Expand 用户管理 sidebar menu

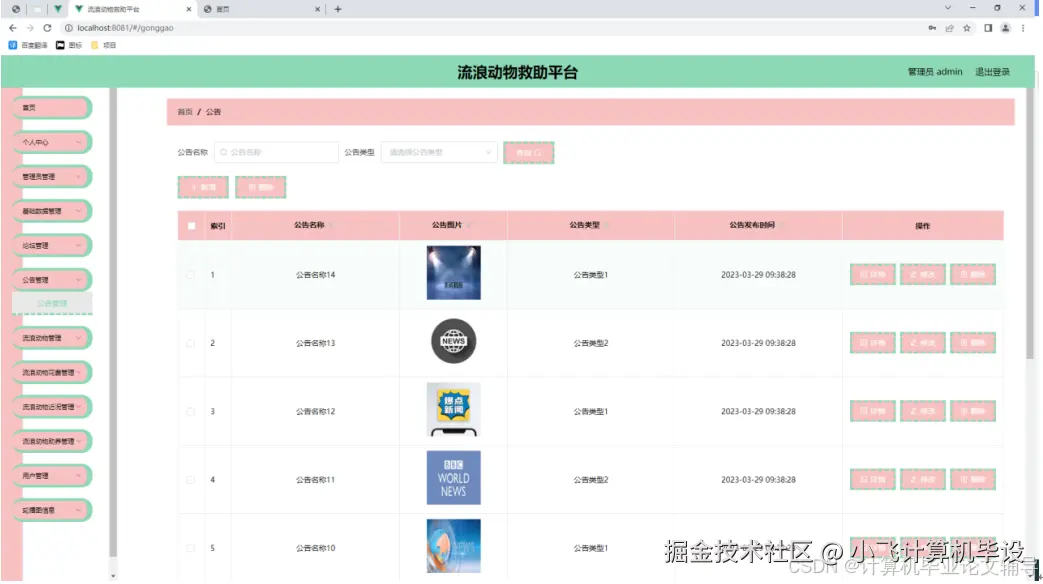[52, 476]
